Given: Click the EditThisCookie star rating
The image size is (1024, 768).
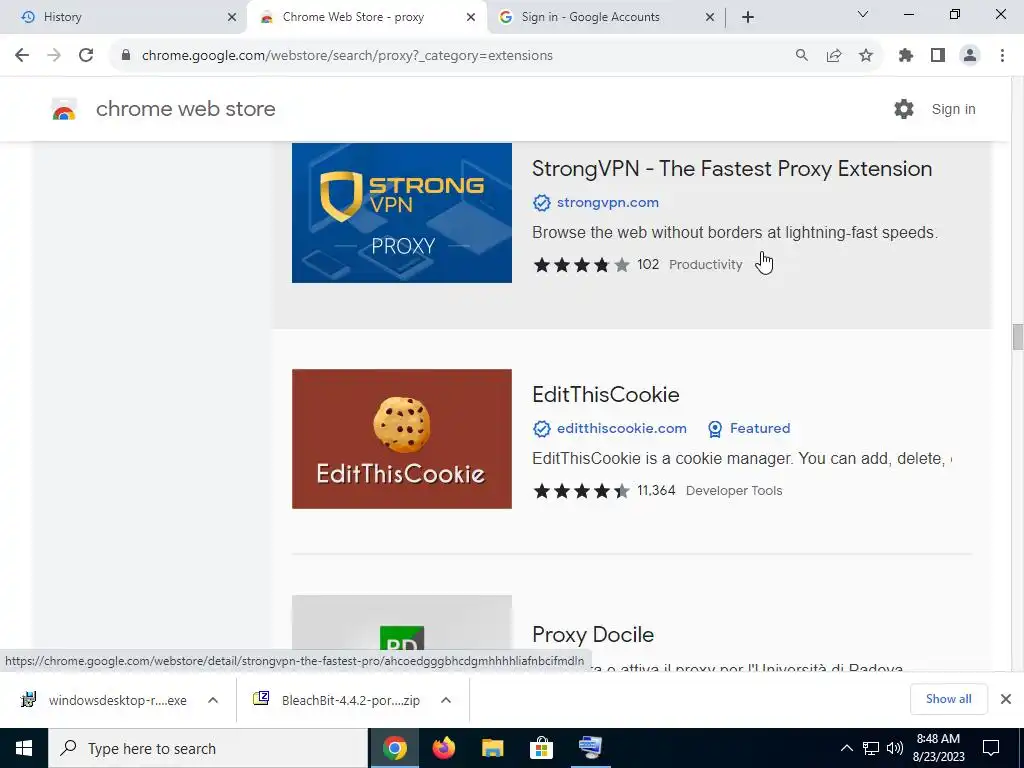Looking at the screenshot, I should point(582,490).
